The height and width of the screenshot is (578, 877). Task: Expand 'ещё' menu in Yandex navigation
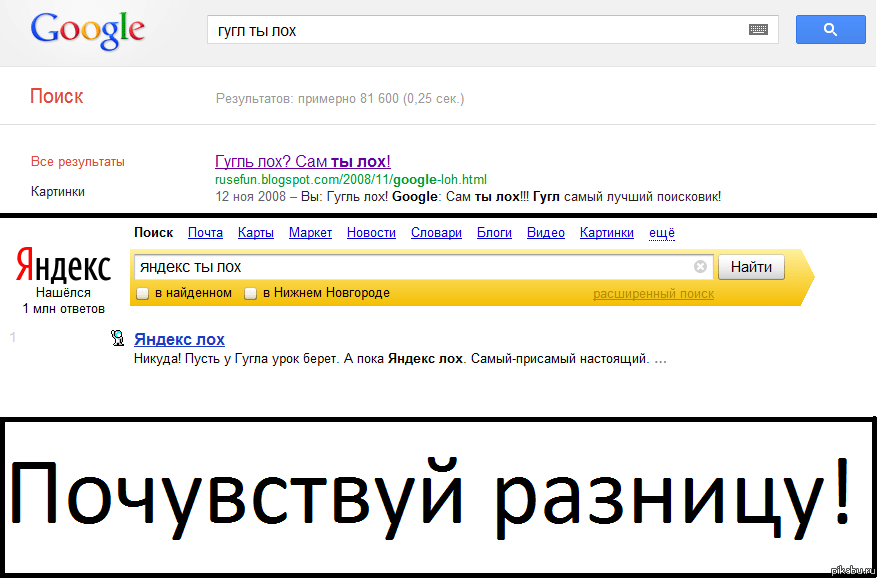pyautogui.click(x=662, y=233)
